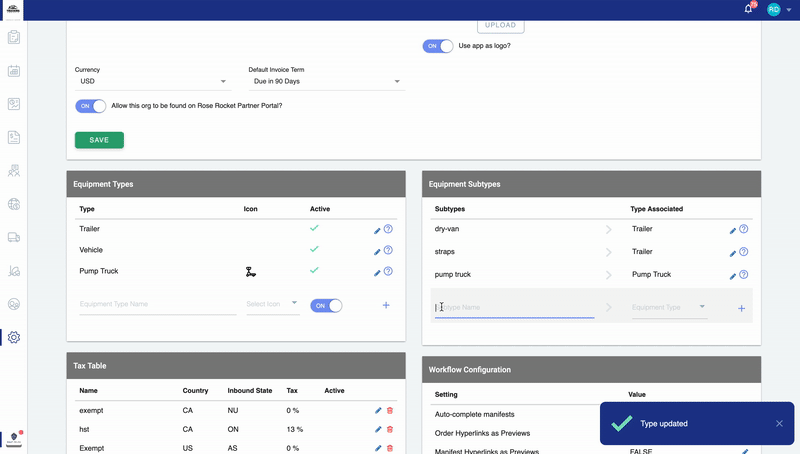Open the settings gear sidebar icon
800x454 pixels.
tap(14, 337)
